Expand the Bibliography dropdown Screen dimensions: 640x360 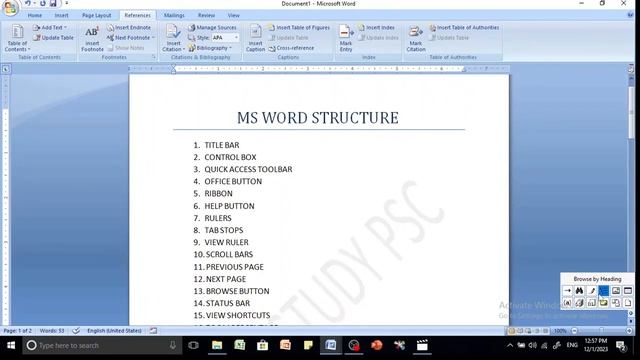click(210, 48)
